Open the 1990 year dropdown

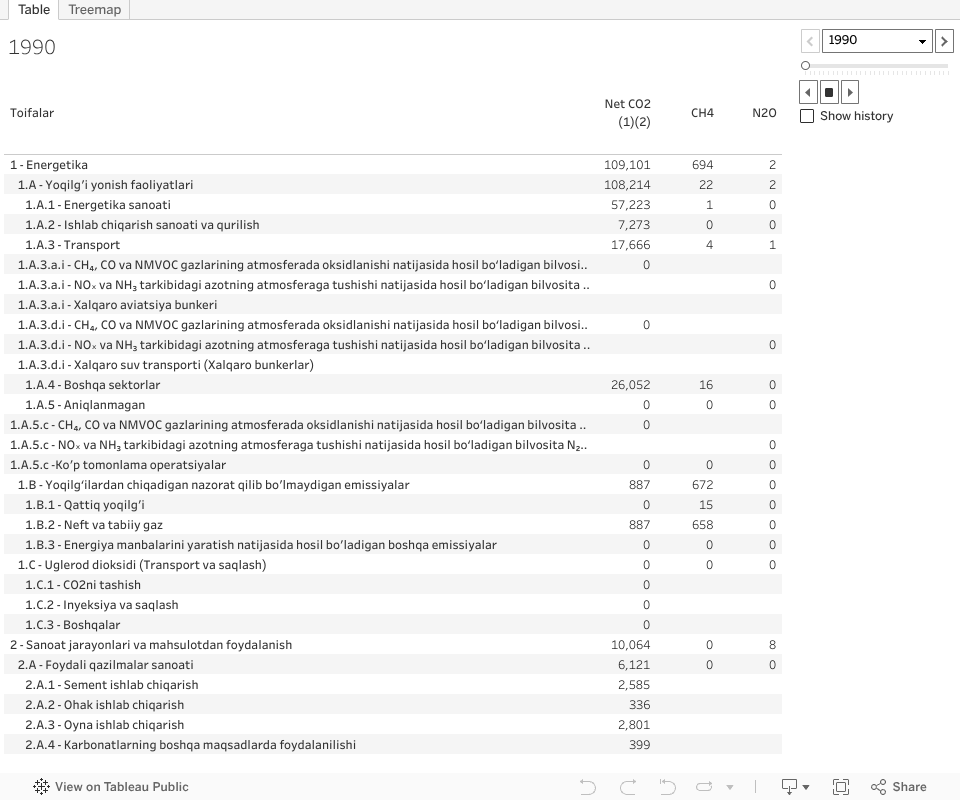click(x=877, y=41)
